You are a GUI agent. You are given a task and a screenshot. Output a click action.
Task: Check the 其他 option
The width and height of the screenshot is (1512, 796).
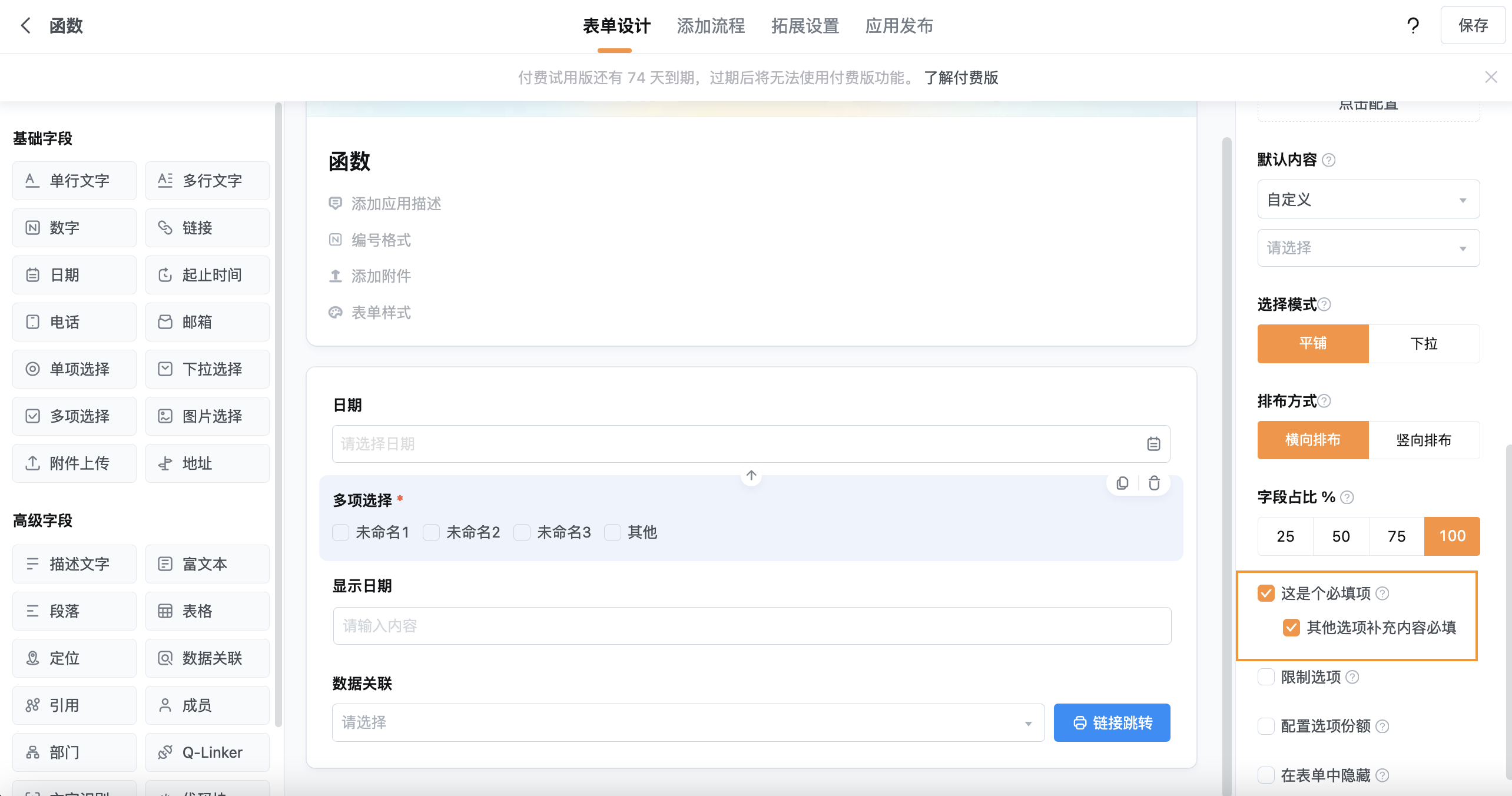pyautogui.click(x=612, y=532)
